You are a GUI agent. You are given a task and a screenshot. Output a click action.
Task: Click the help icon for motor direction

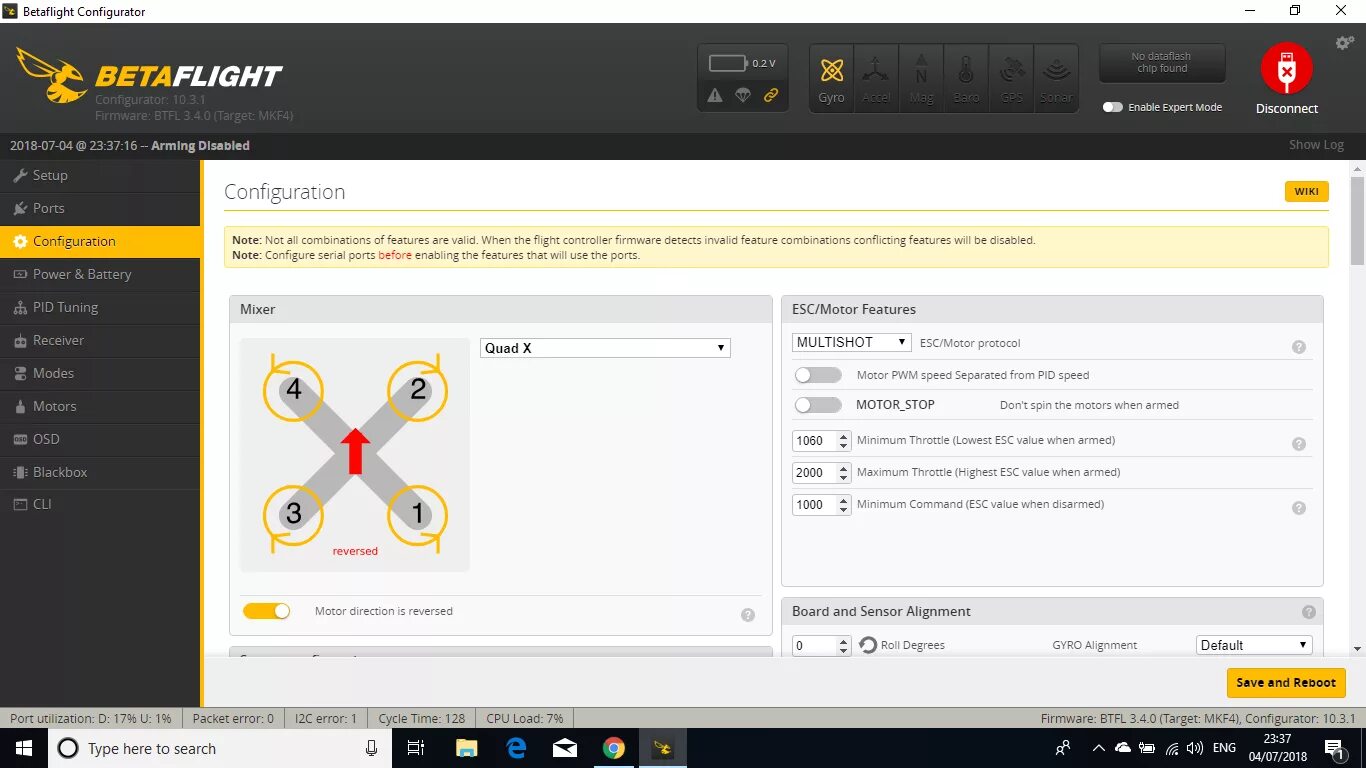pyautogui.click(x=748, y=615)
